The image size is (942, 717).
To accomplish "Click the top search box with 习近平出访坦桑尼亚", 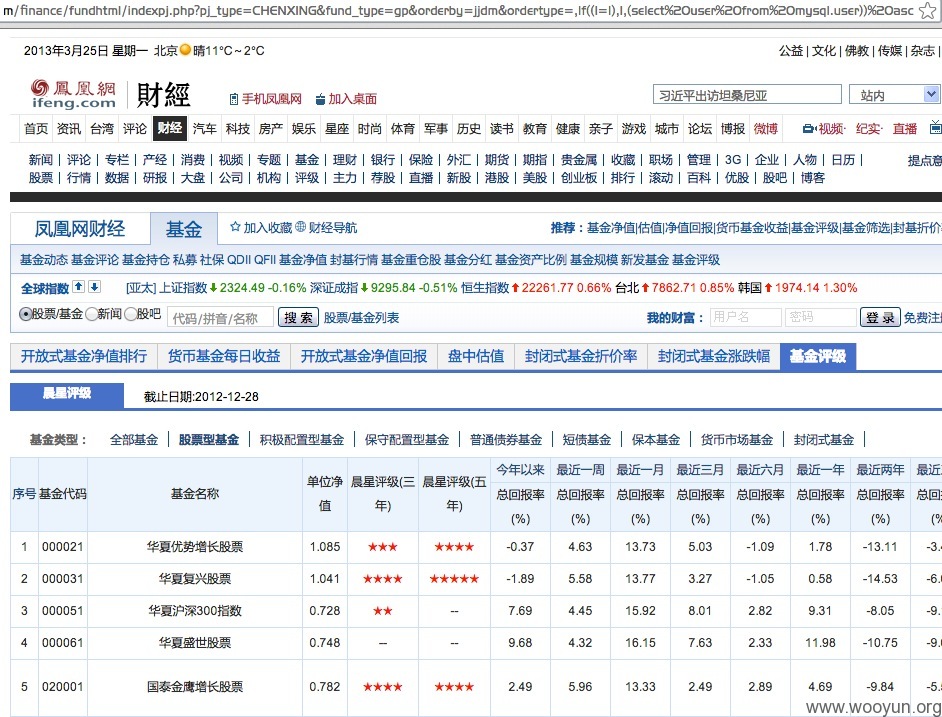I will point(747,95).
